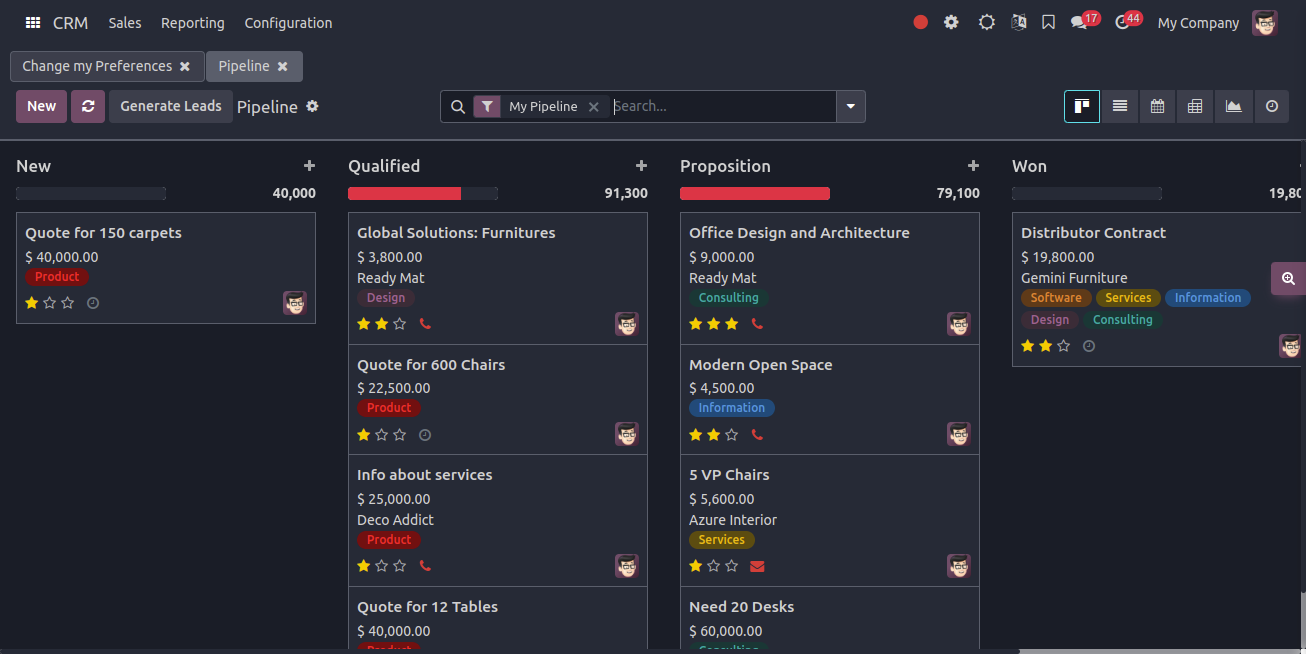
Task: Click the Proposition column progress bar
Action: coord(755,193)
